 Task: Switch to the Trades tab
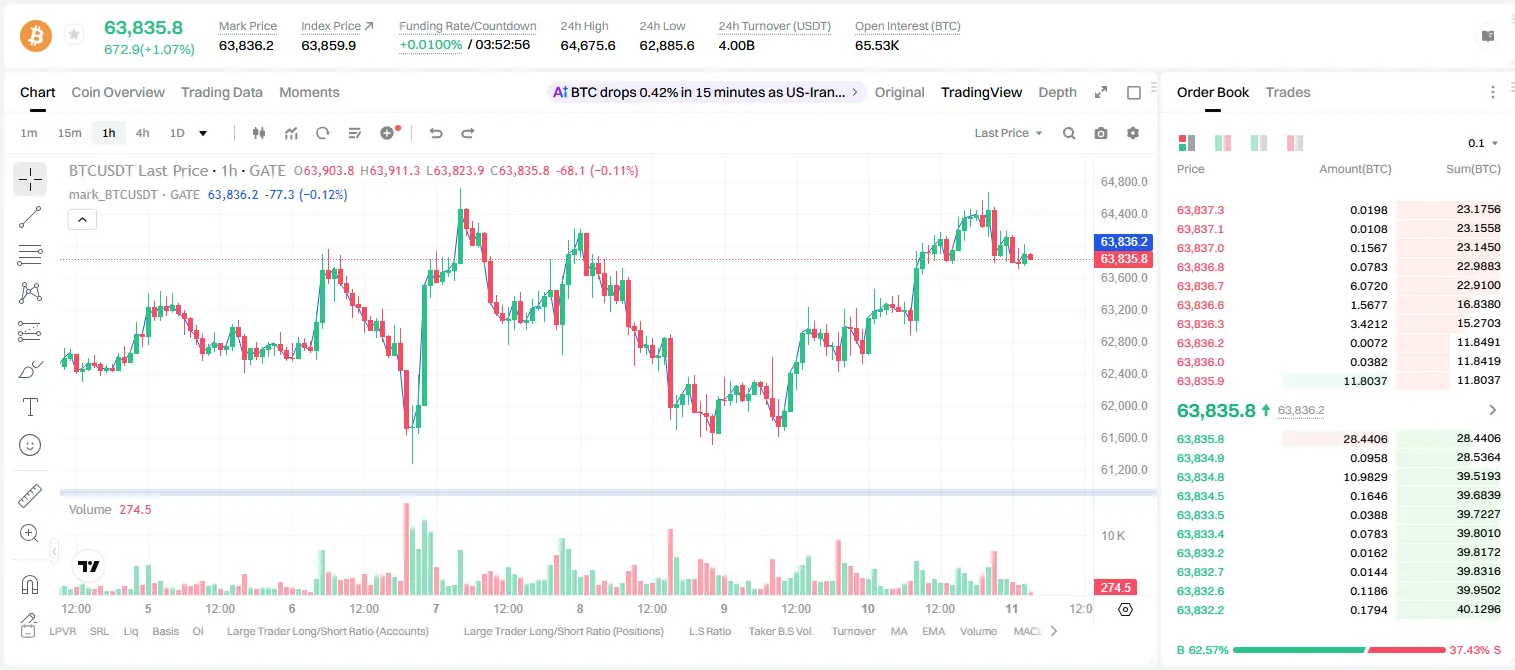[1287, 92]
